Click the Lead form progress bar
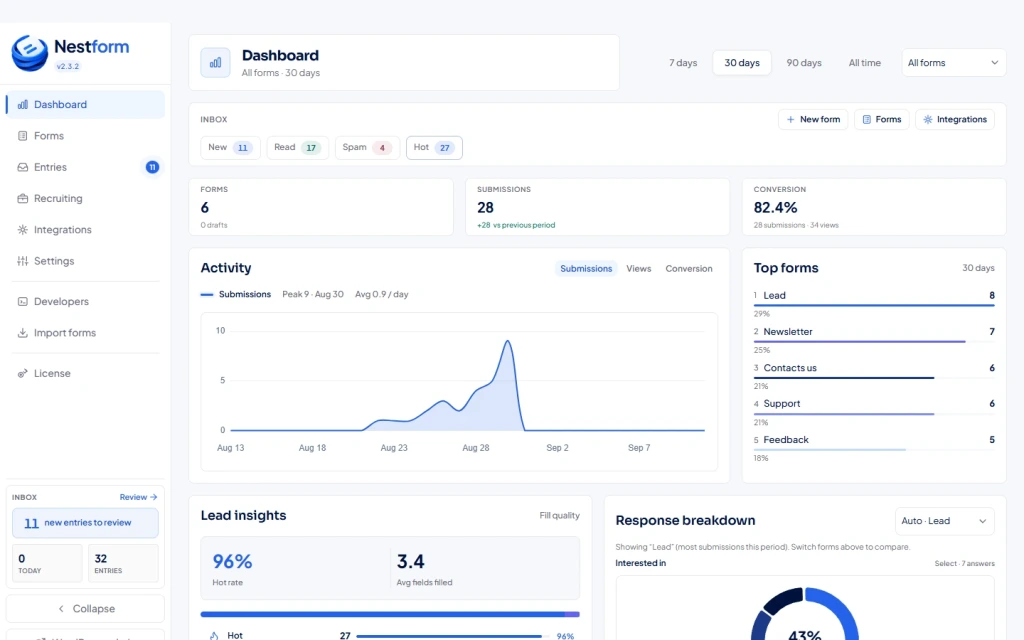This screenshot has width=1024, height=640. (874, 306)
